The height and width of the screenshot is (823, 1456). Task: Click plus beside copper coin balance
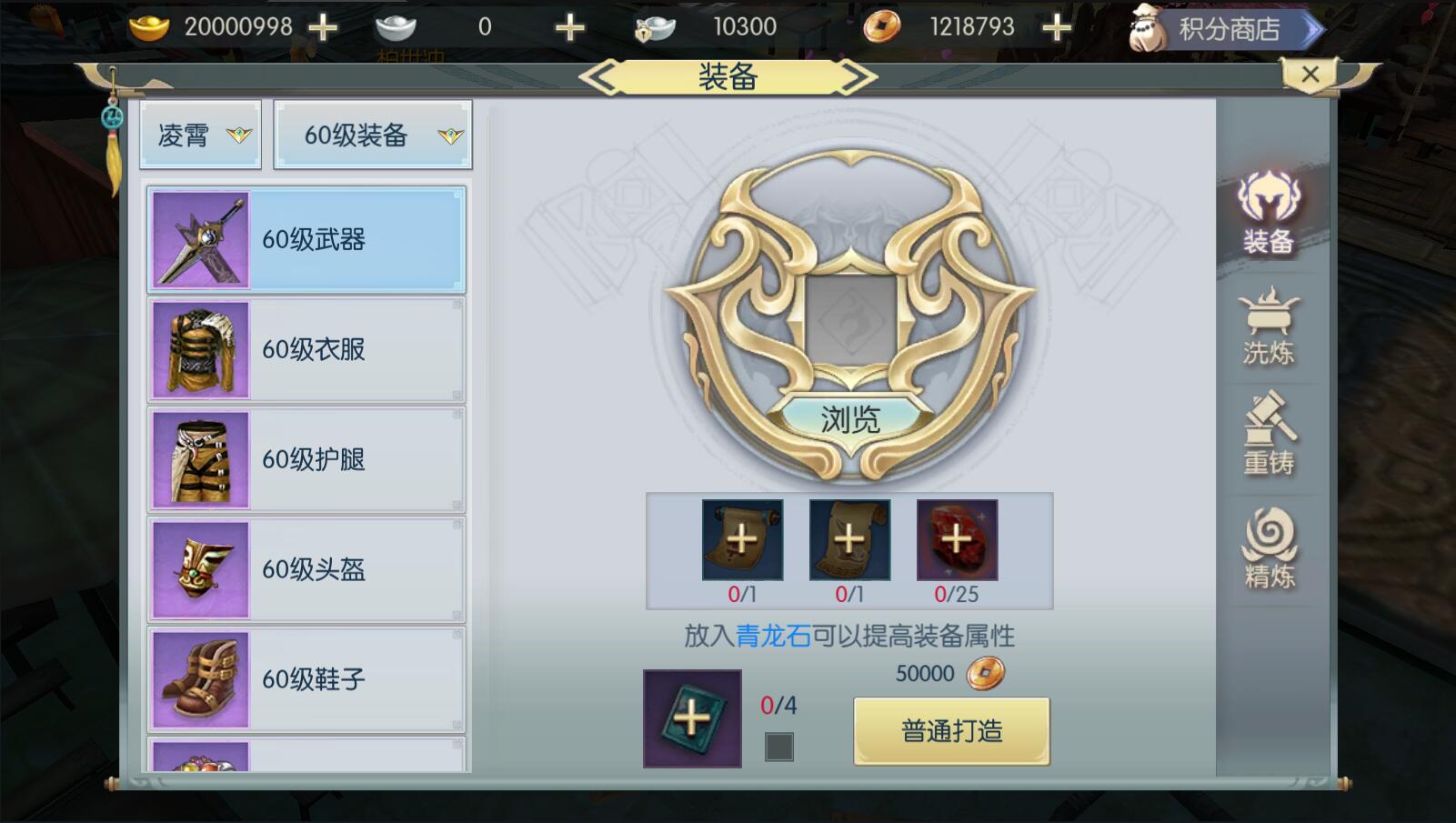(x=1056, y=27)
